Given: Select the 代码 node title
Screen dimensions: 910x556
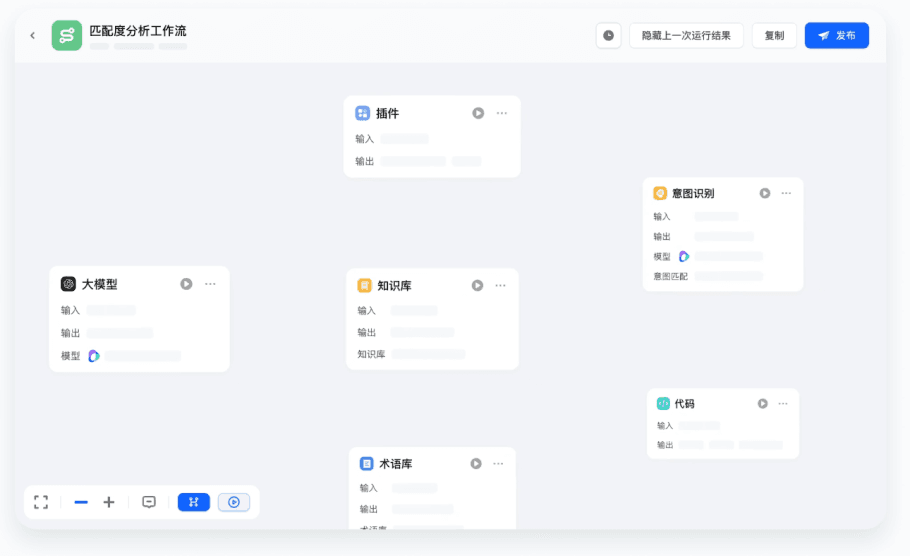Looking at the screenshot, I should pos(684,403).
